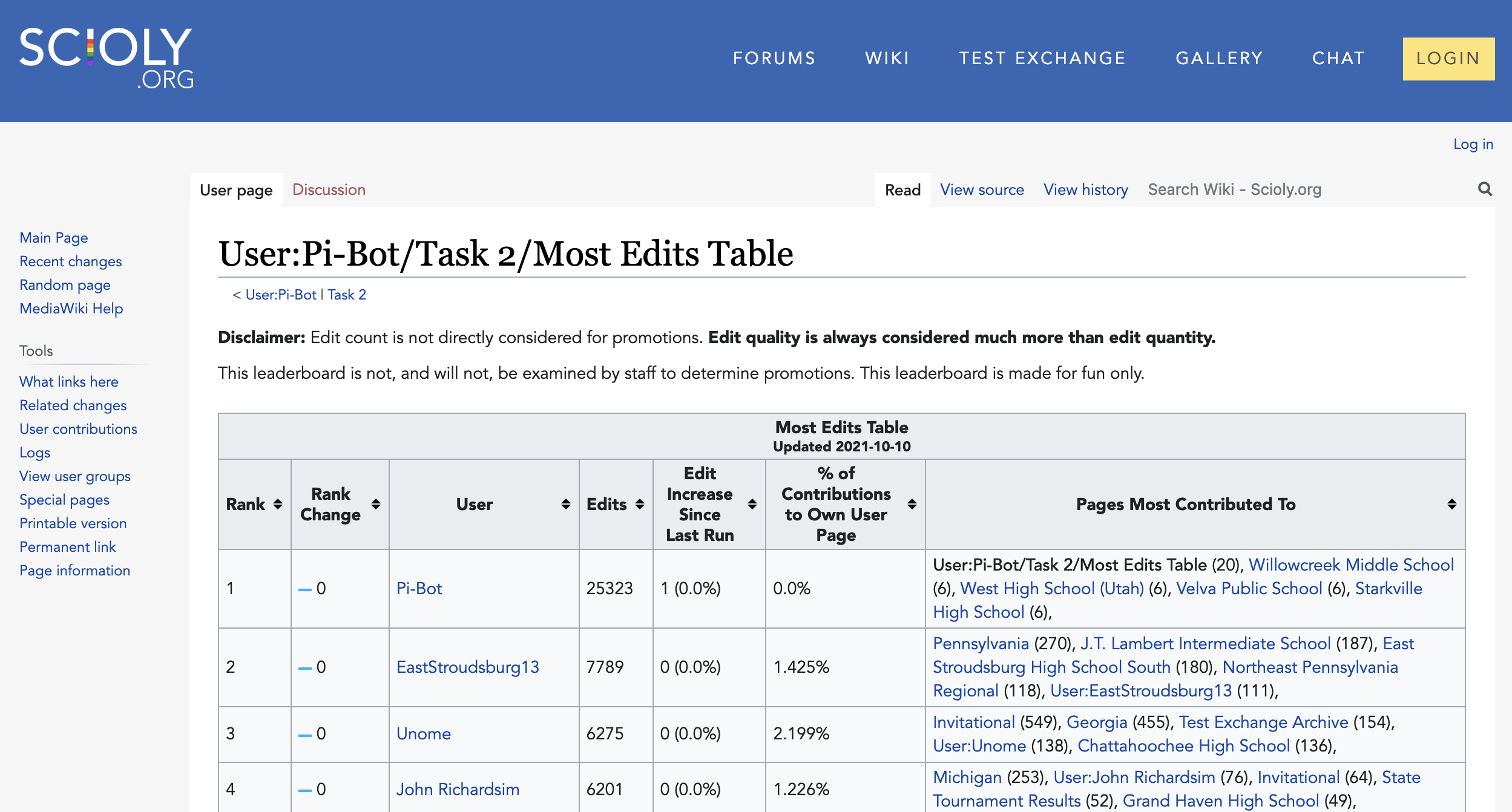The height and width of the screenshot is (812, 1512).
Task: Open User:EastStroudsburg13 page link
Action: 1141,691
